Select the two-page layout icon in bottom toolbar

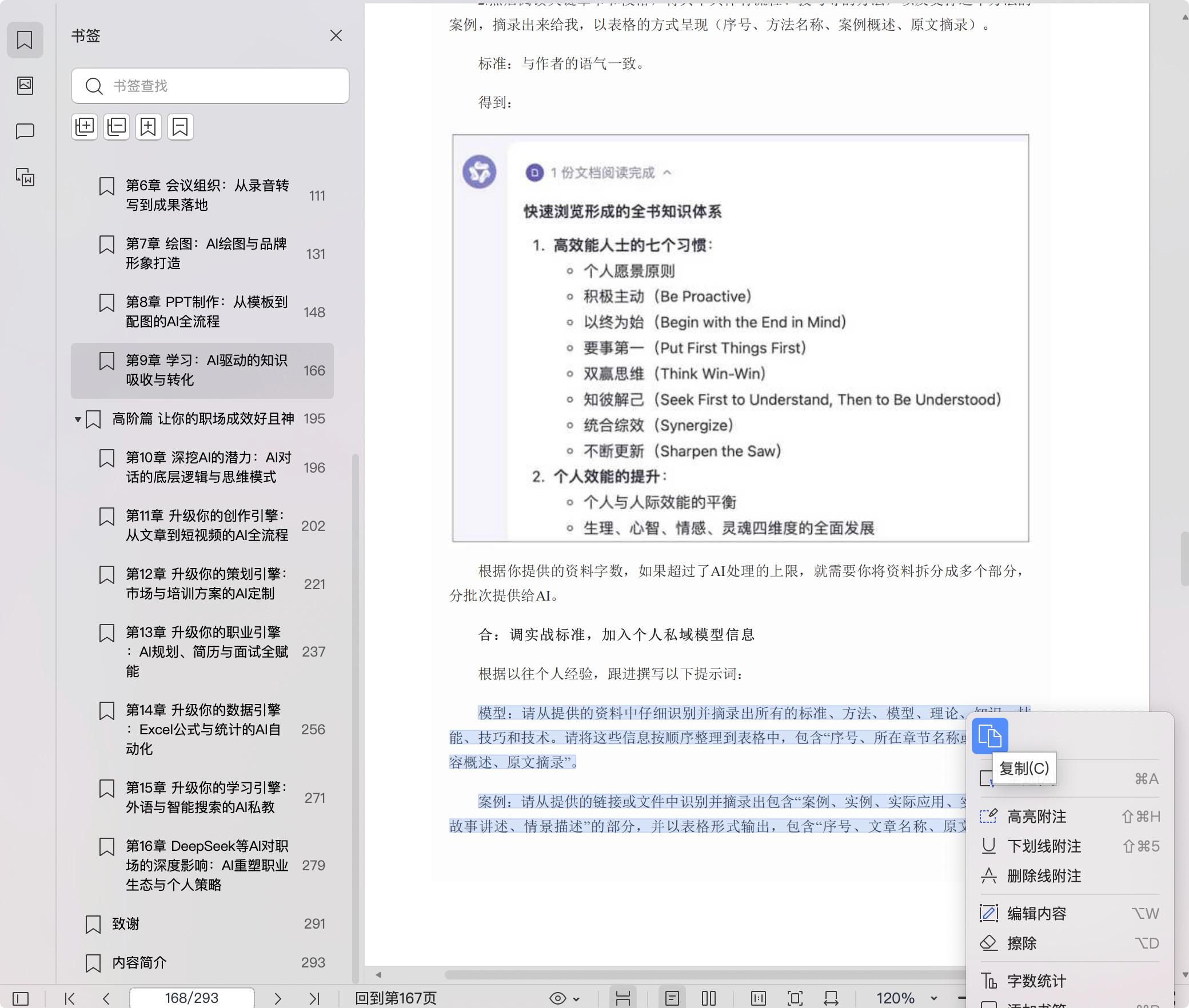709,998
